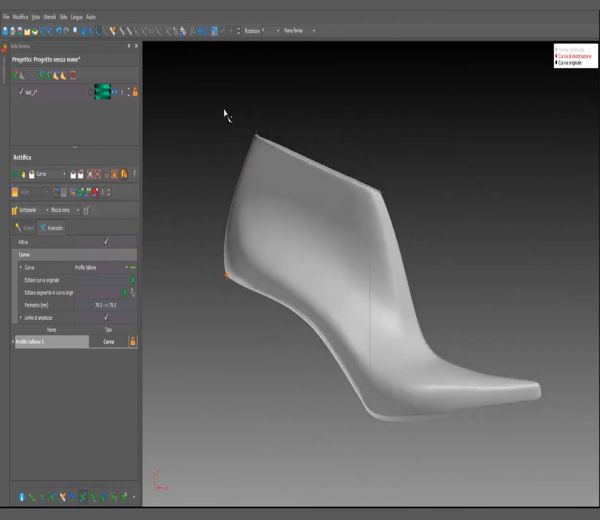Click the red square icon under the project name
600x520 pixels.
coord(73,75)
